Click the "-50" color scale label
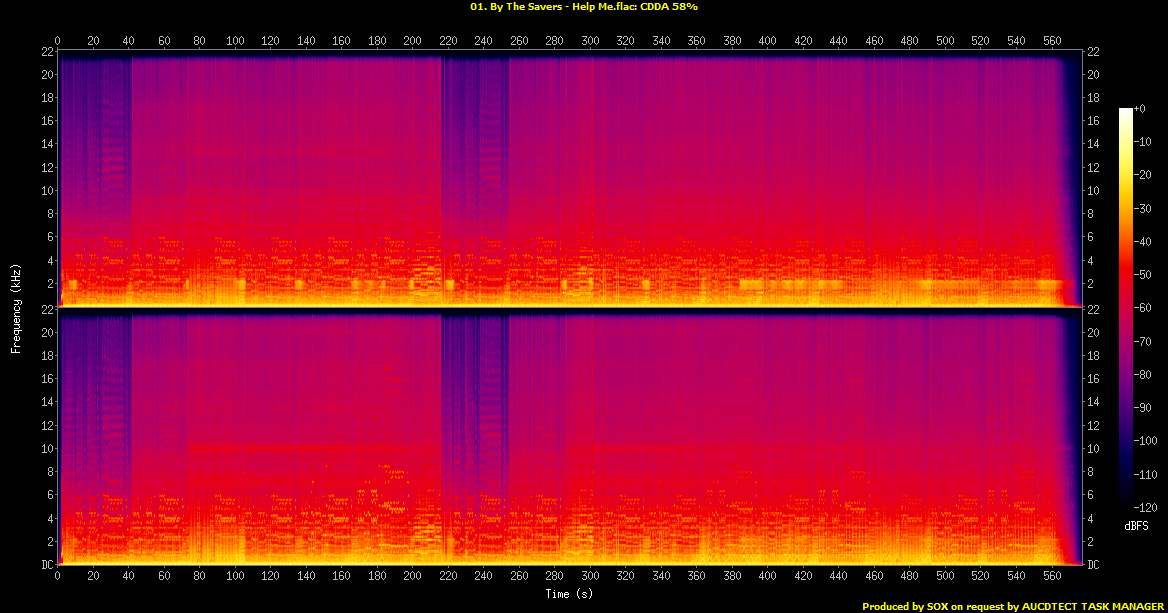Image resolution: width=1168 pixels, height=613 pixels. [x=1143, y=275]
